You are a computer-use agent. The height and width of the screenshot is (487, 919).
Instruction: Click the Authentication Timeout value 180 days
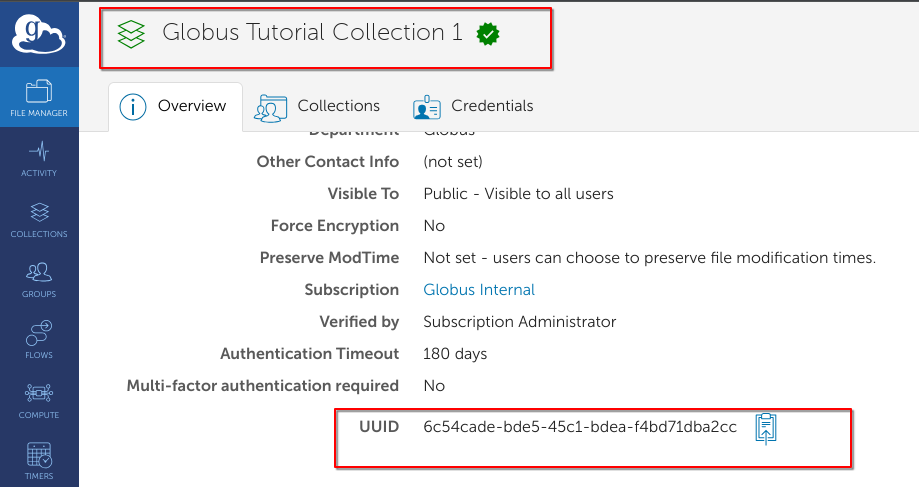click(x=455, y=354)
